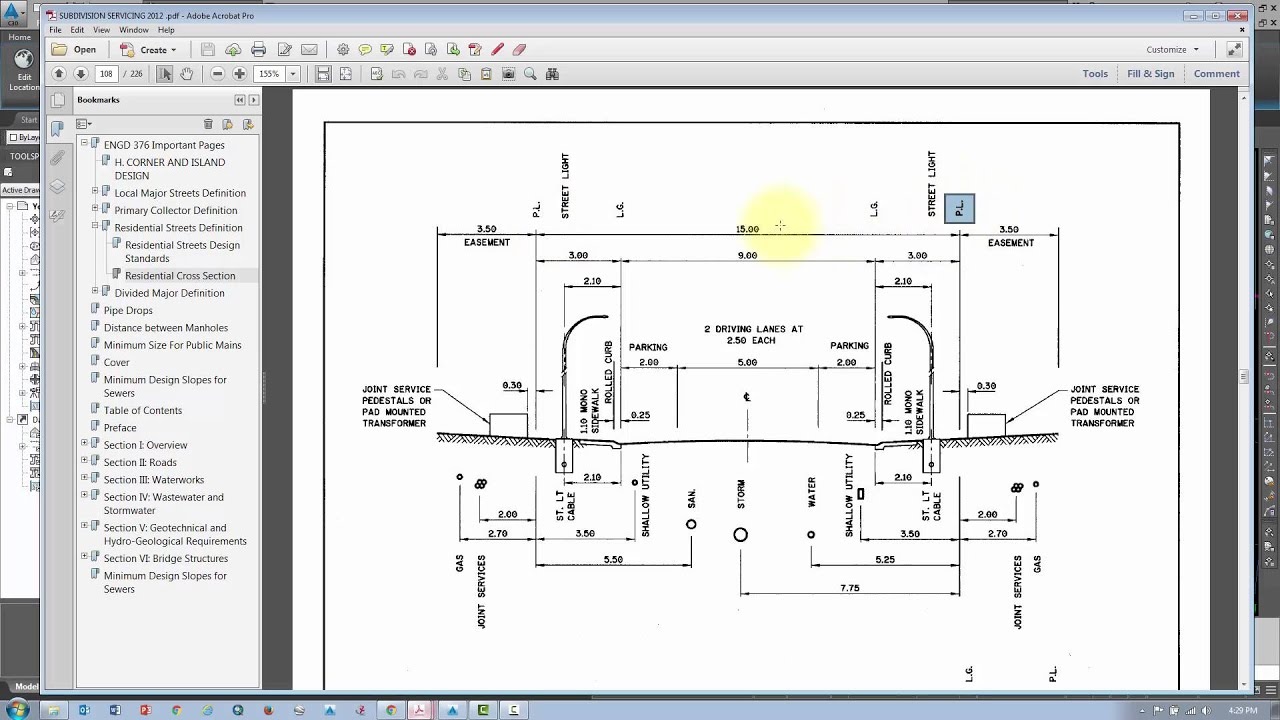Print the document
Viewport: 1280px width, 720px height.
coord(259,49)
